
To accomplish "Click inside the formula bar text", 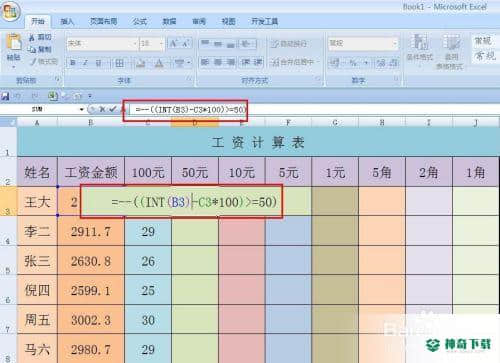I will (191, 109).
